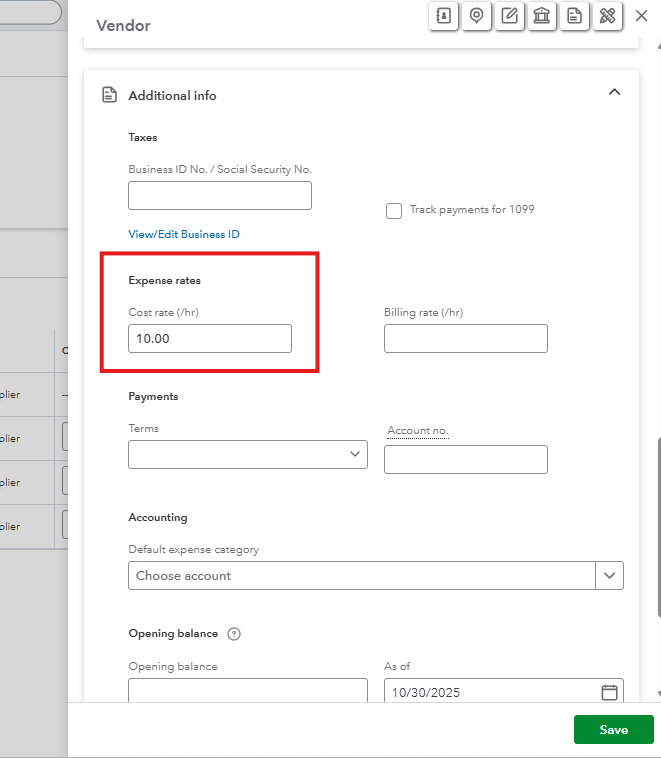The height and width of the screenshot is (758, 661).
Task: Expand Default expense category dropdown arrow
Action: pos(609,575)
